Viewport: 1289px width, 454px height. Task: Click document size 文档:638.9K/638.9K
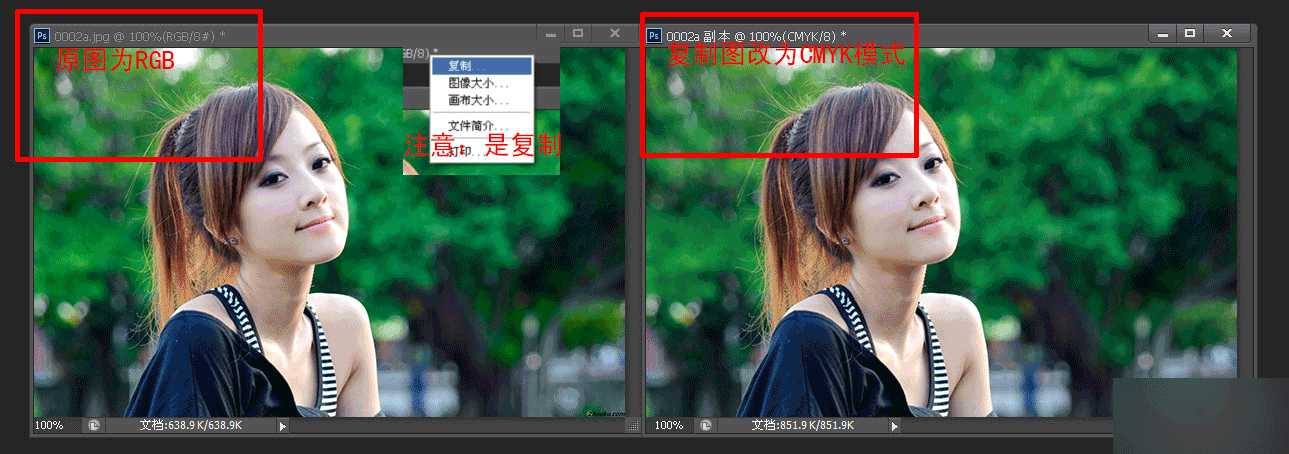point(191,425)
